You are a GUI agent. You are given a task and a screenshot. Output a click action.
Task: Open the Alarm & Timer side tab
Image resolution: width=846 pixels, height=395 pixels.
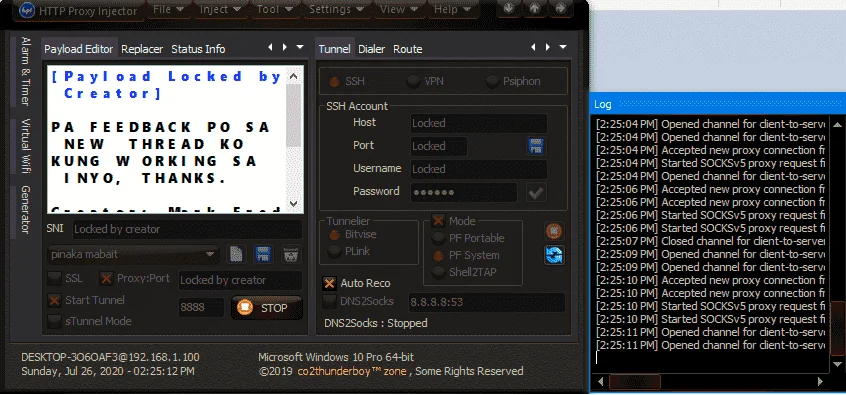25,71
